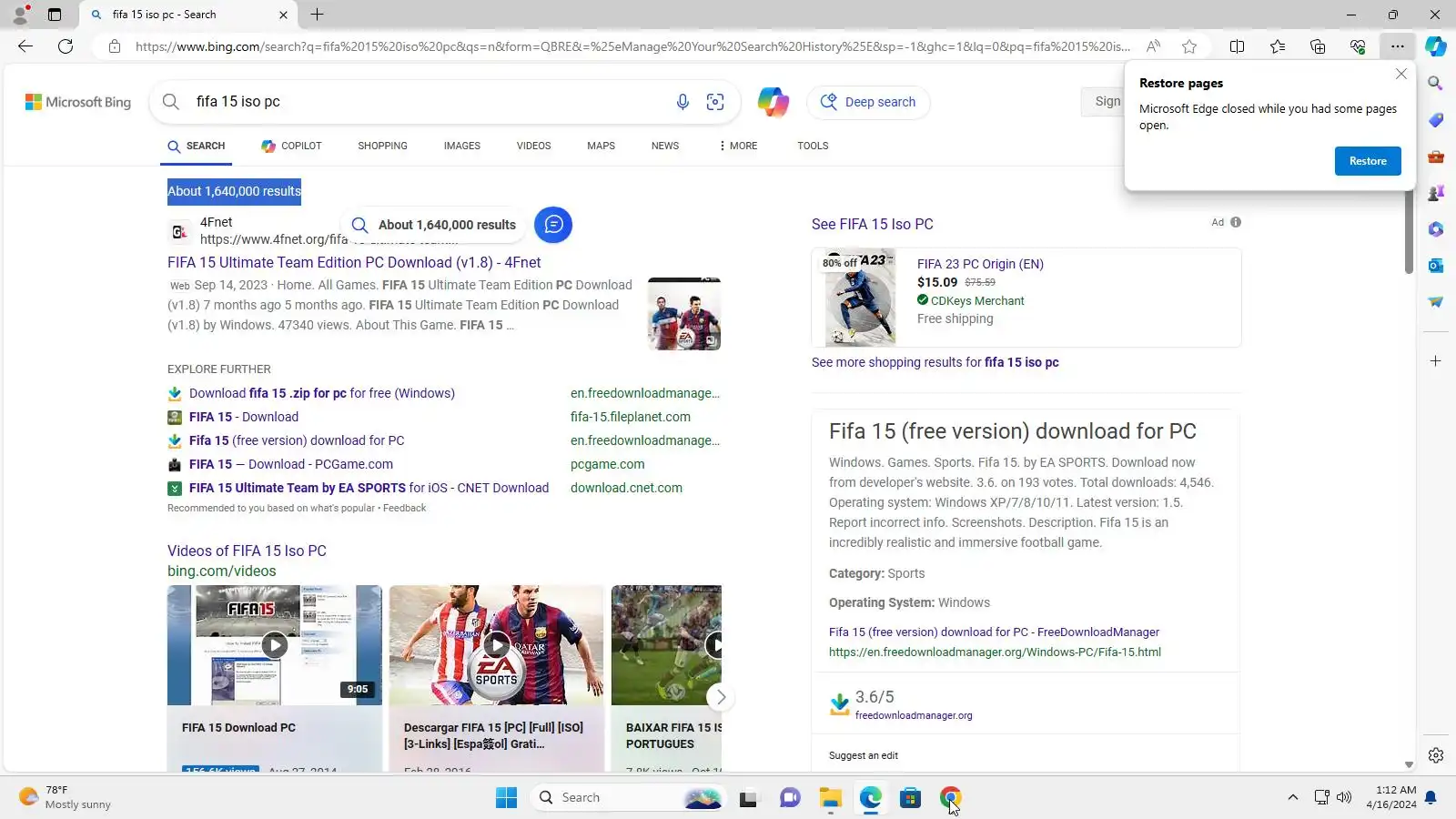
Task: Launch Google Chrome from taskbar
Action: (951, 798)
